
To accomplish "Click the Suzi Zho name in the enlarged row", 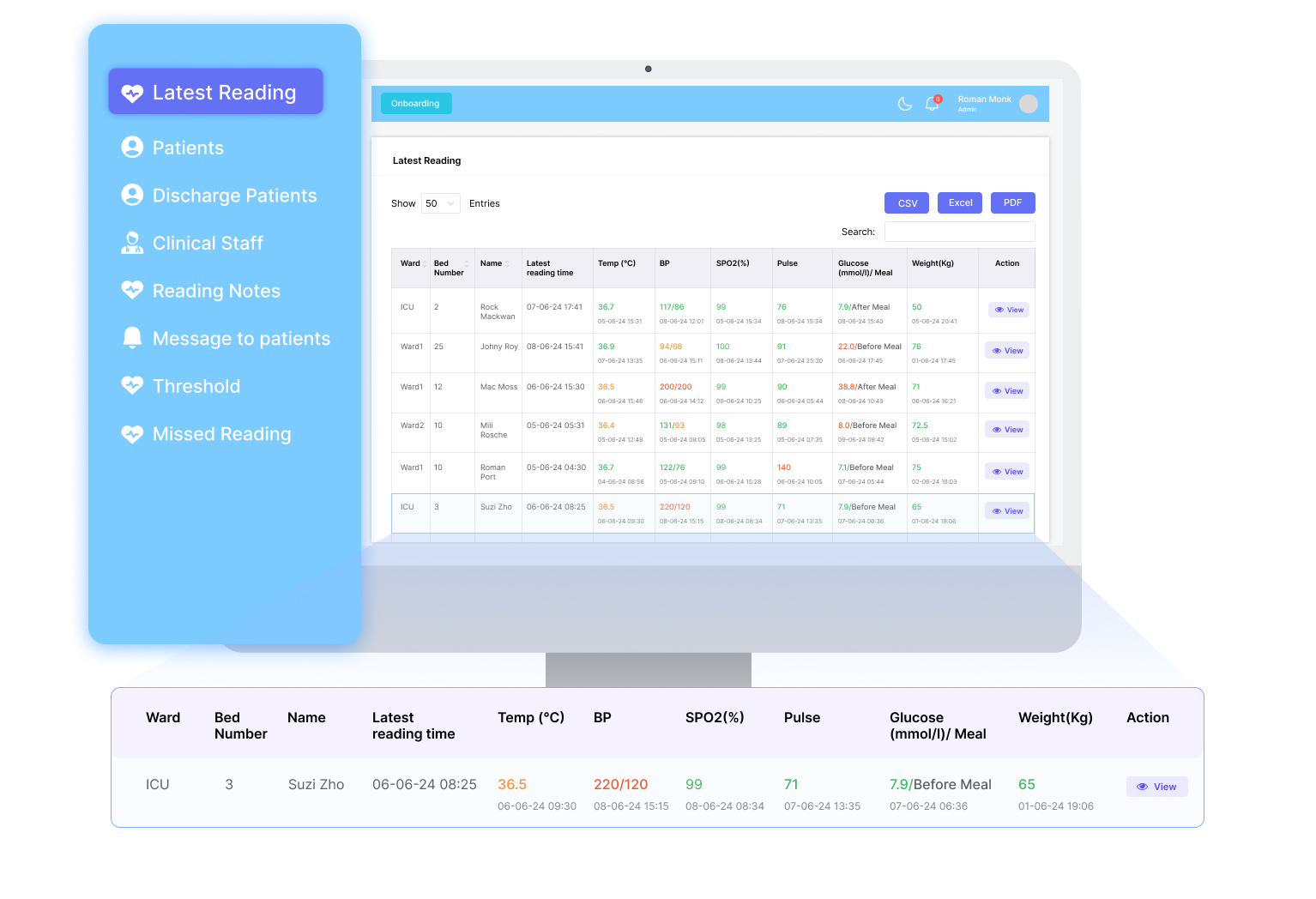I will [x=316, y=784].
